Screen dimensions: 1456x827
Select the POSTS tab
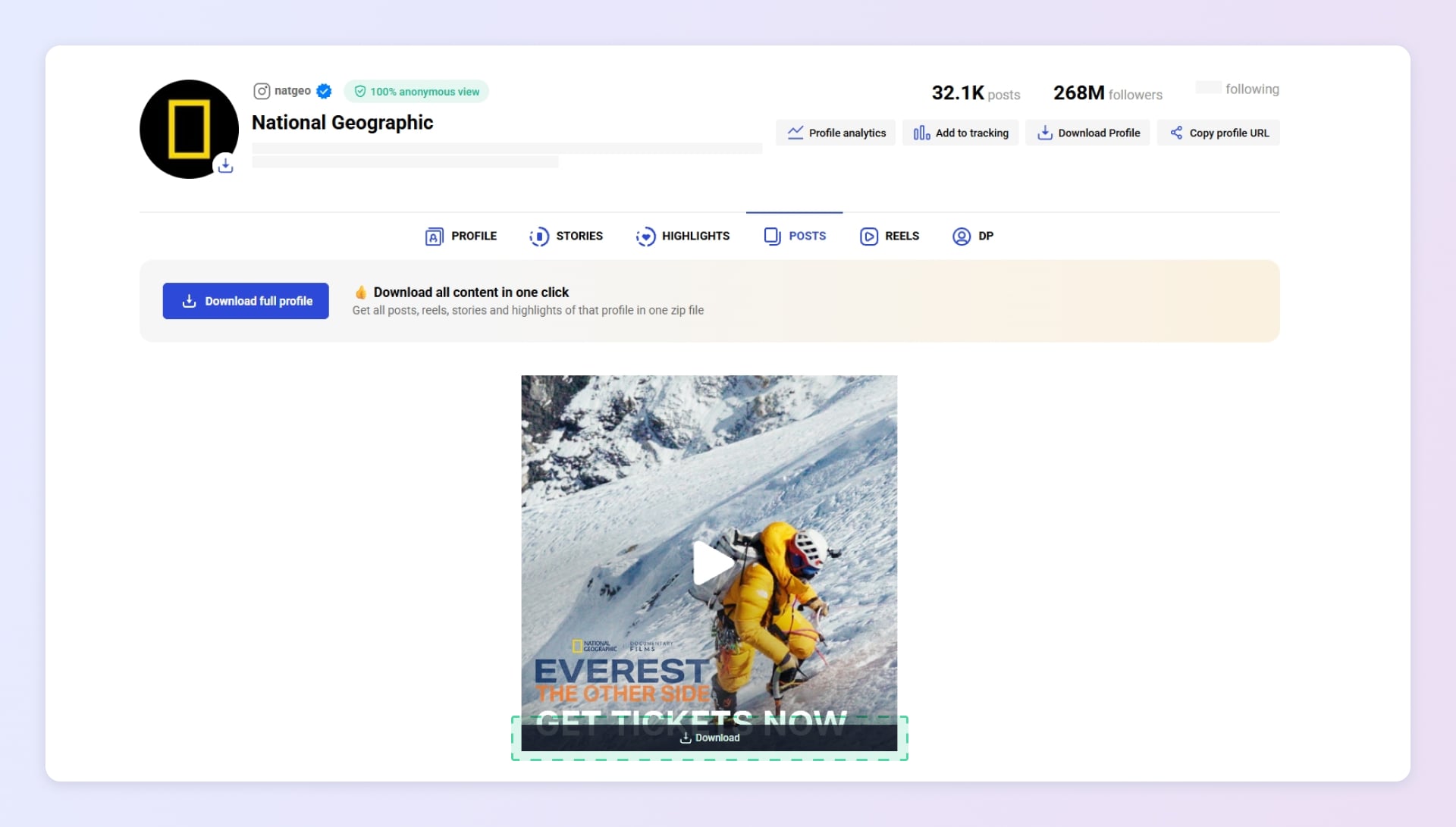(x=795, y=237)
